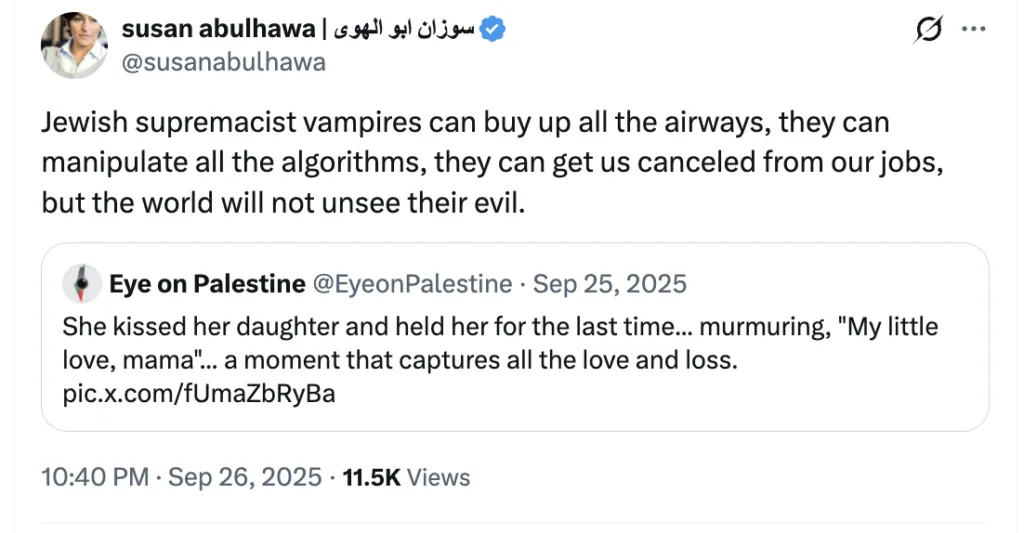
Task: Click the @EyeonPalestine handle
Action: click(413, 284)
